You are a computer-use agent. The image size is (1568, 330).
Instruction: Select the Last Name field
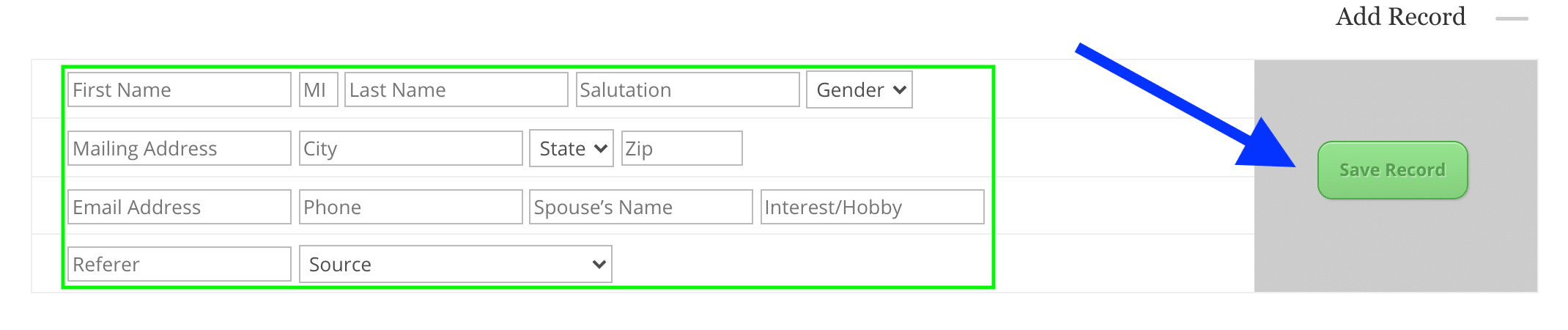pos(456,89)
